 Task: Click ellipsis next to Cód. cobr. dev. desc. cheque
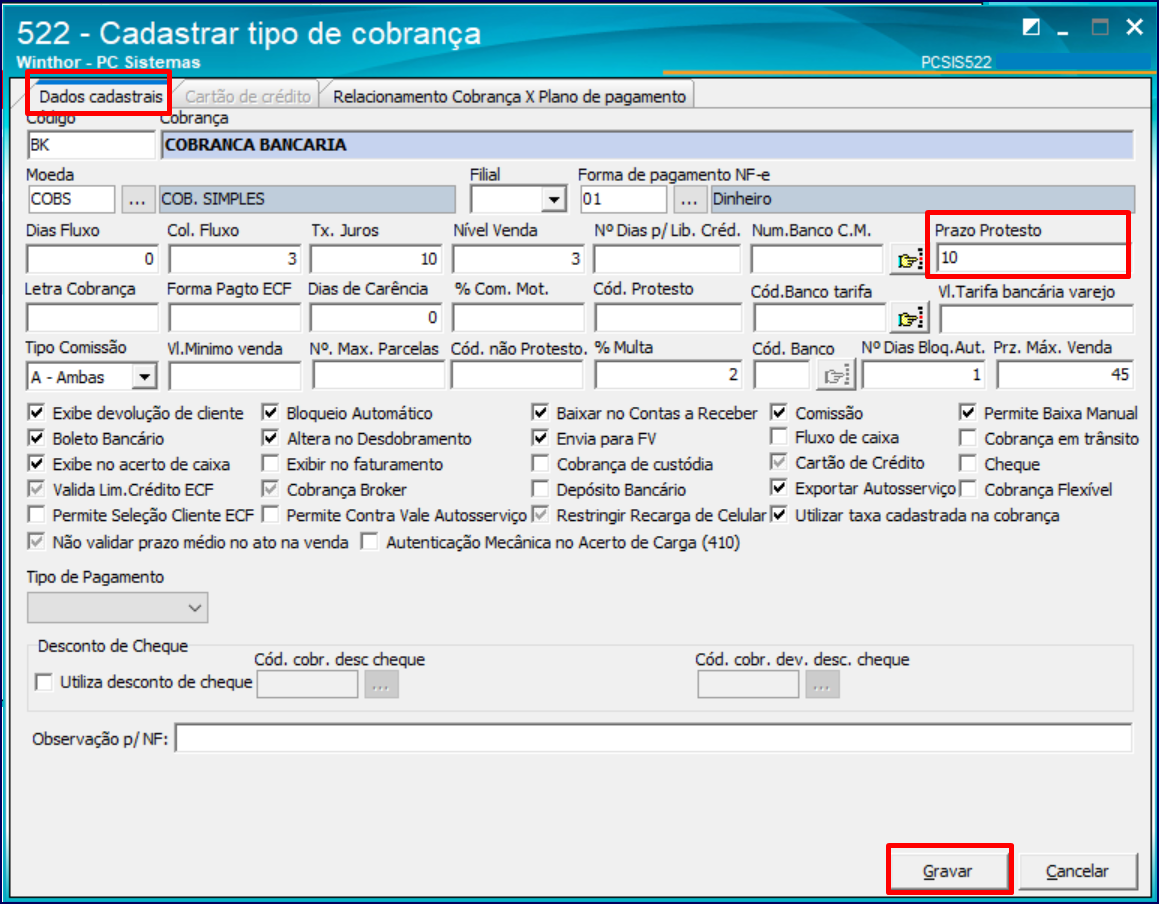(821, 685)
